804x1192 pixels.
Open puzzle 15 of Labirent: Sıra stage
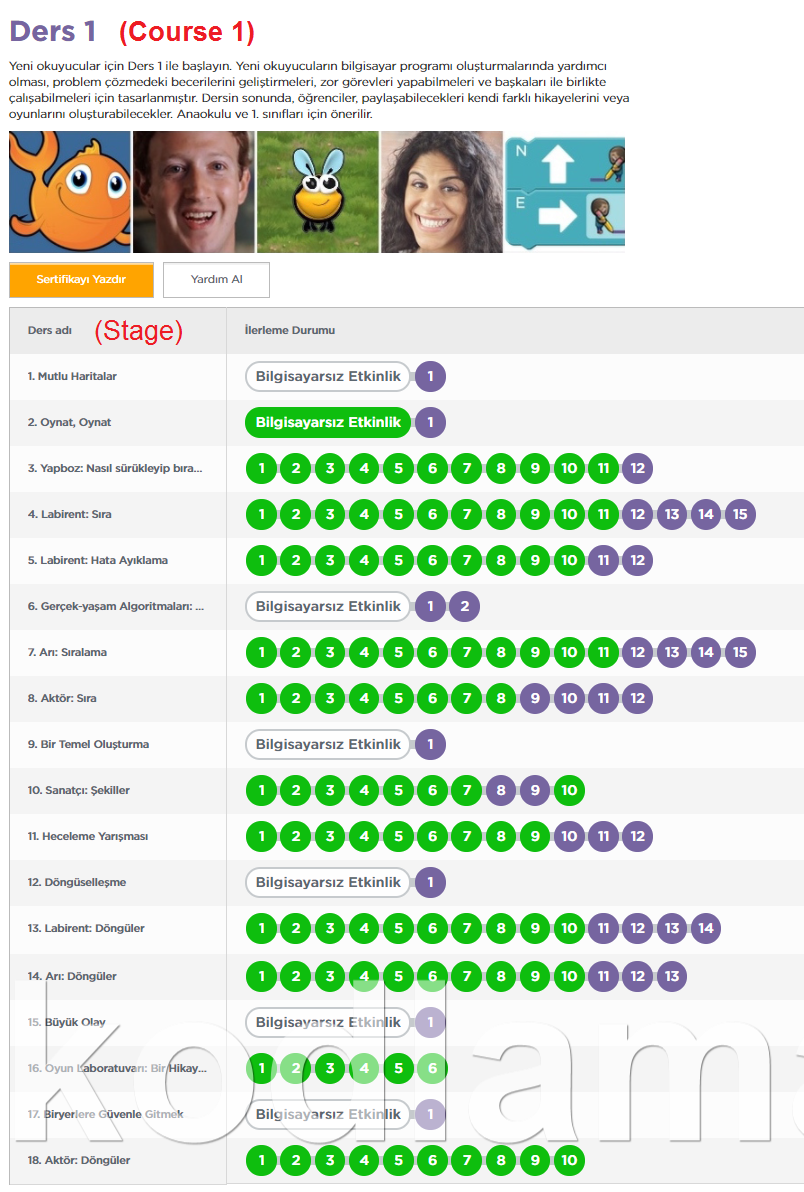point(740,515)
